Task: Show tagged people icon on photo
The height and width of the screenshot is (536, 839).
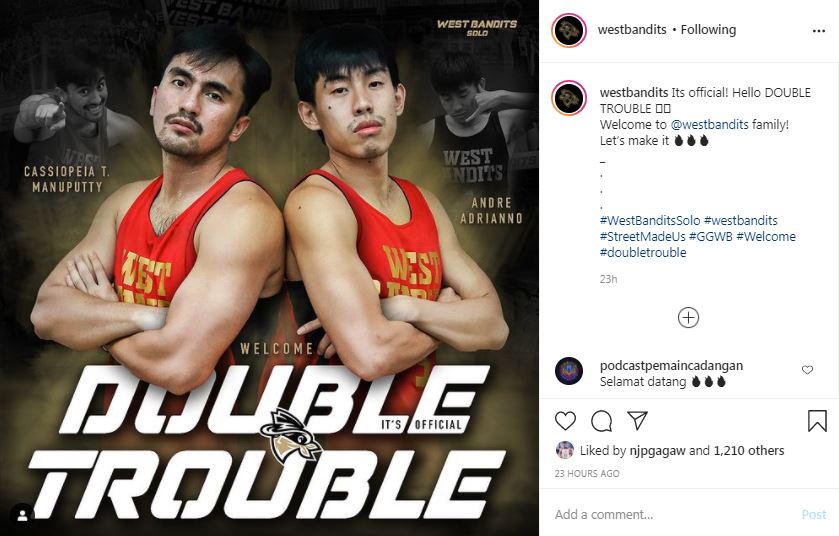Action: click(22, 515)
